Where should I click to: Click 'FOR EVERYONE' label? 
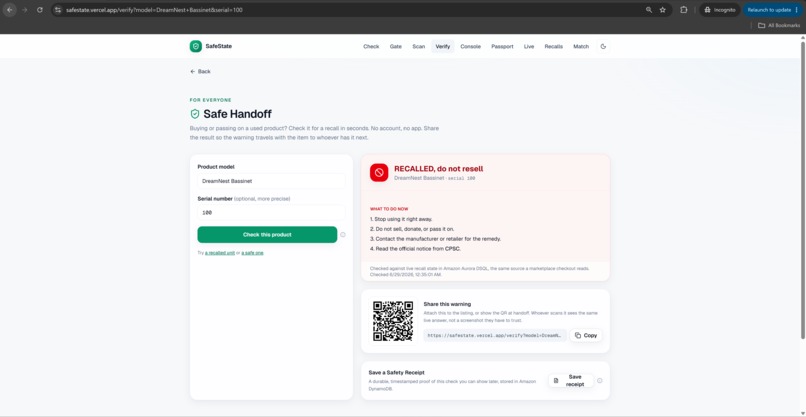tap(211, 100)
